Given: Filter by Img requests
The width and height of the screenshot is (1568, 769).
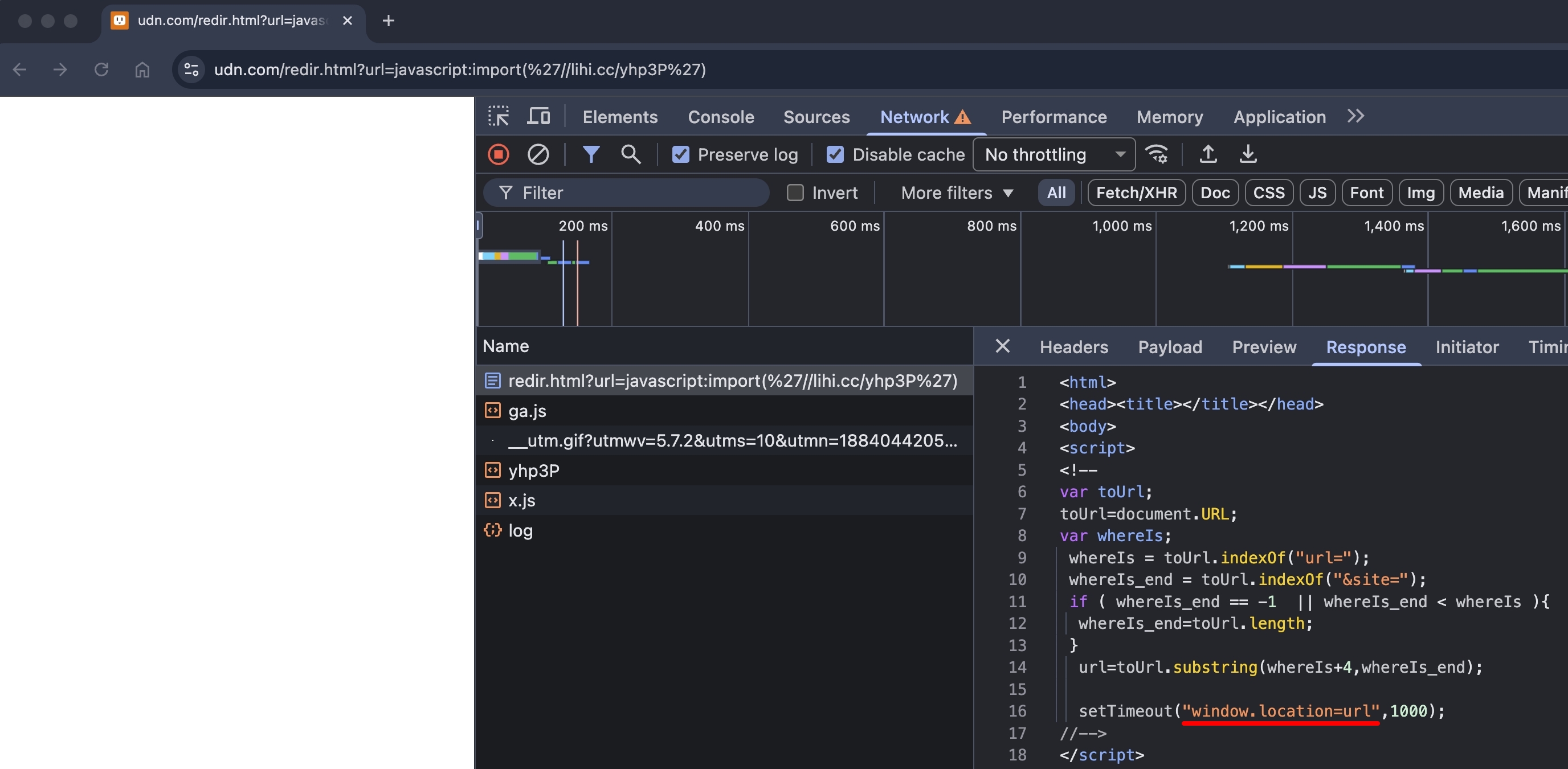Looking at the screenshot, I should click(1420, 193).
